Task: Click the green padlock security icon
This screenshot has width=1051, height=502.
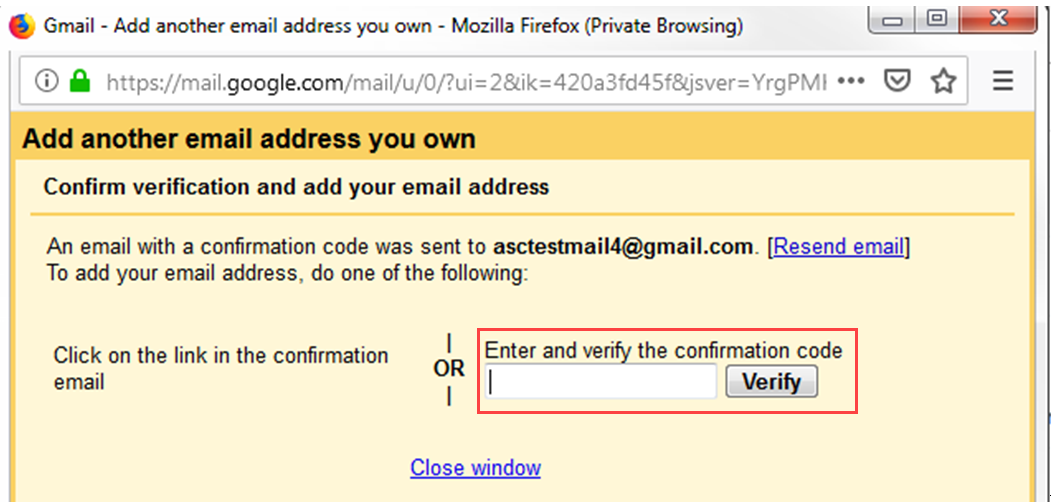Action: click(79, 82)
